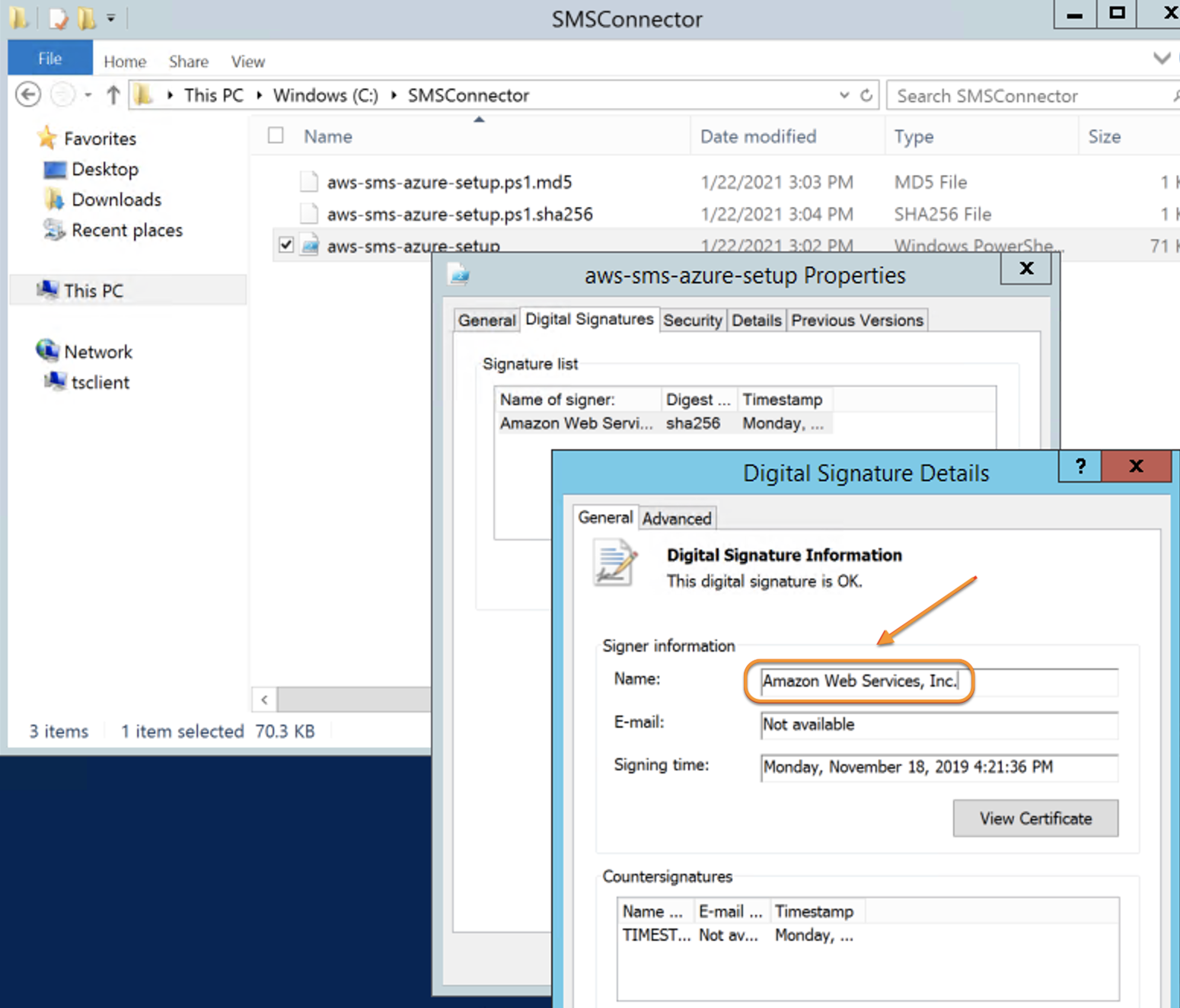This screenshot has width=1180, height=1008.
Task: Click the folder icon in address bar
Action: click(143, 95)
